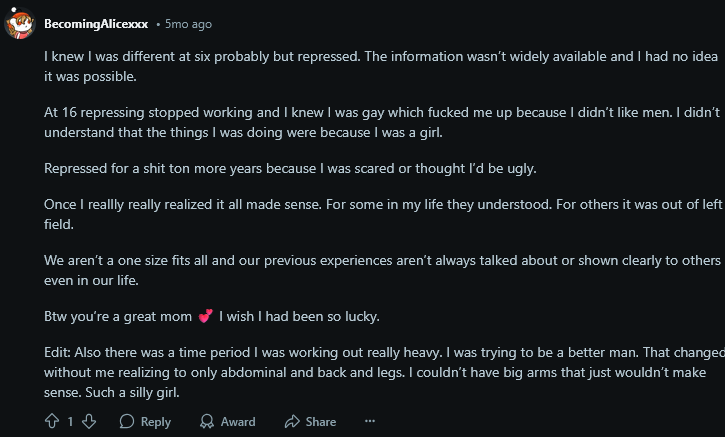Click the speech bubble reply icon
The image size is (725, 437).
pyautogui.click(x=127, y=422)
